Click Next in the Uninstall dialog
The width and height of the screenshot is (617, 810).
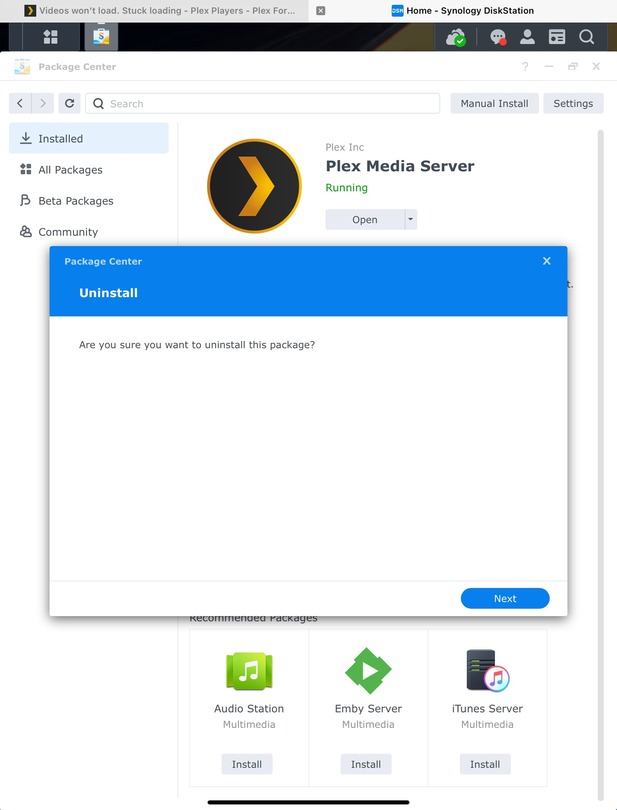[x=505, y=598]
